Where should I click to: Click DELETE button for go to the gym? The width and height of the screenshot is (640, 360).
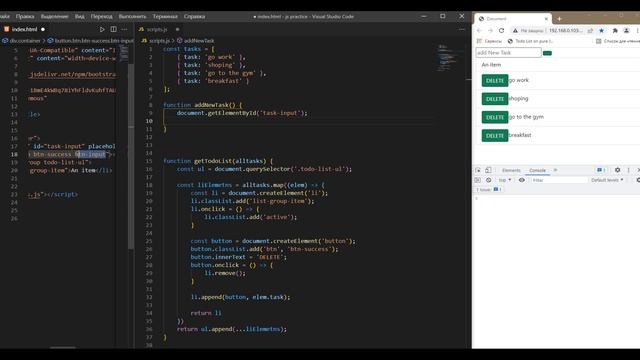pyautogui.click(x=495, y=117)
